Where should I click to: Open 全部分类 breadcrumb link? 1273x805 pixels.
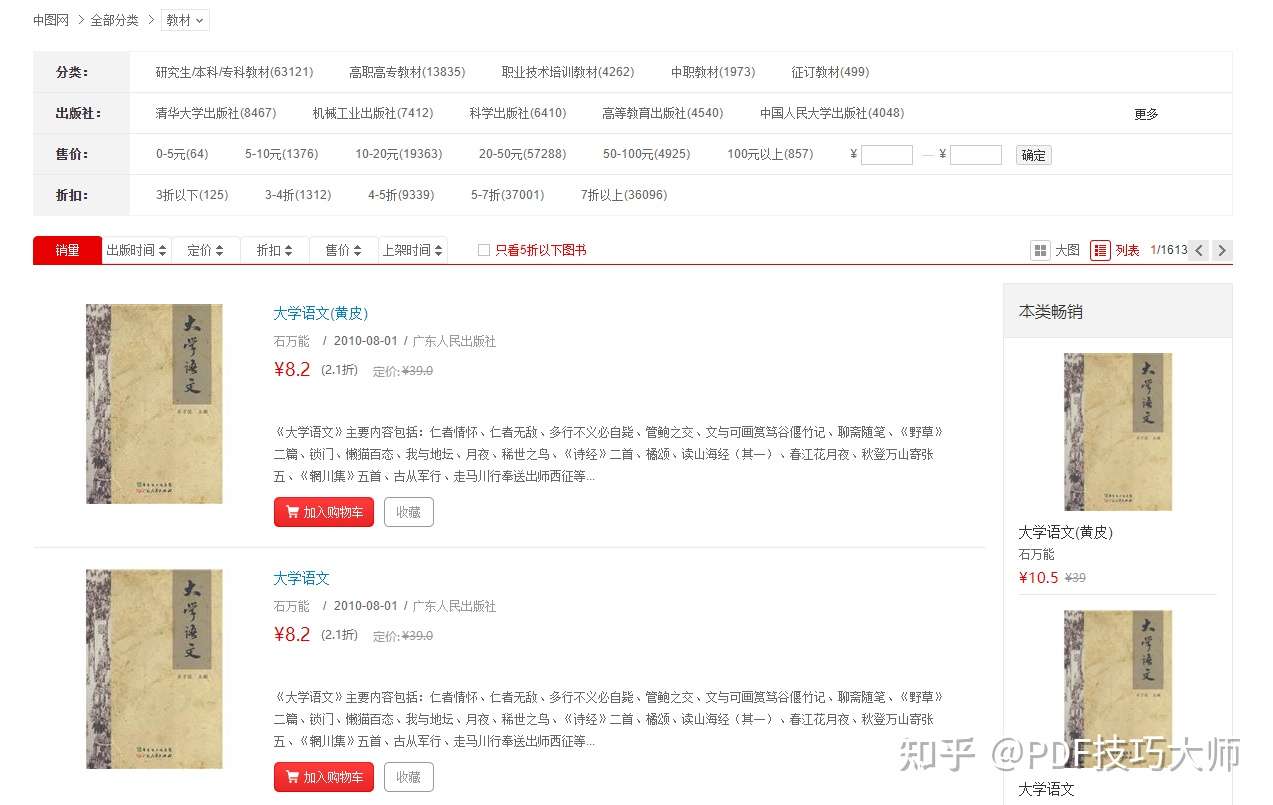coord(115,20)
